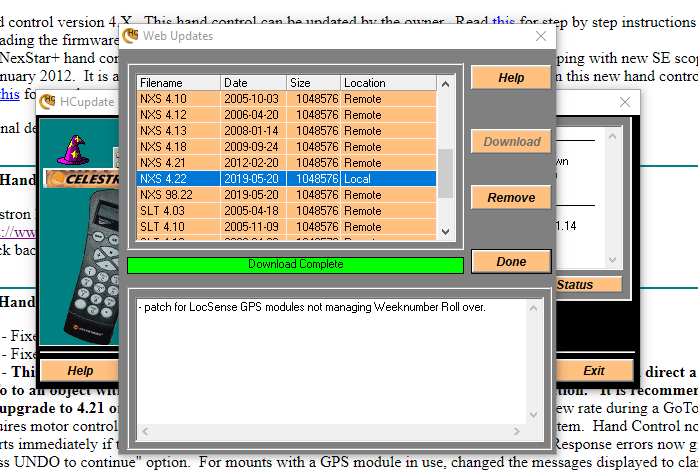Click the date 2012-02-20 cell
This screenshot has height=470, width=698.
tap(251, 163)
